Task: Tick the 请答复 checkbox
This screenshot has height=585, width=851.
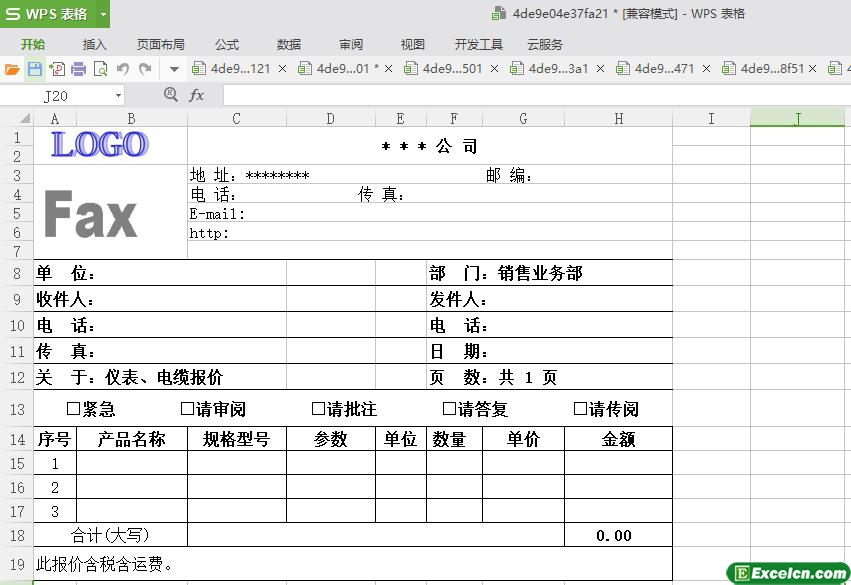Action: pos(449,408)
